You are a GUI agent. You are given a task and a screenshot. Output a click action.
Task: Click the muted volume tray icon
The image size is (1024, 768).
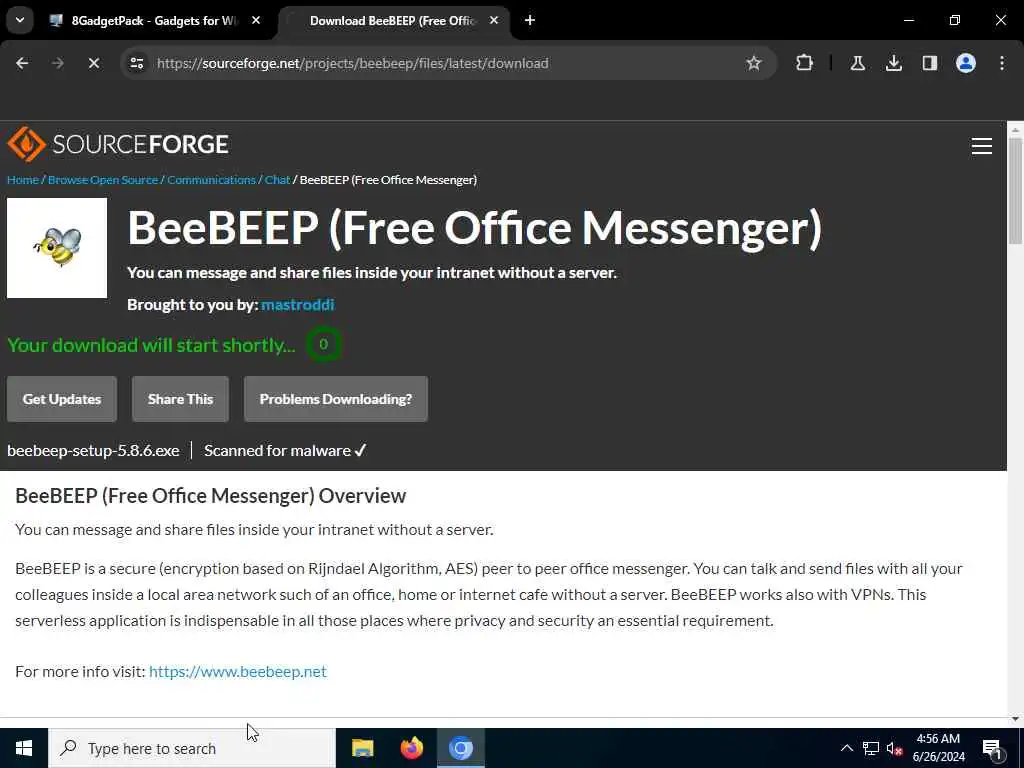pyautogui.click(x=895, y=748)
